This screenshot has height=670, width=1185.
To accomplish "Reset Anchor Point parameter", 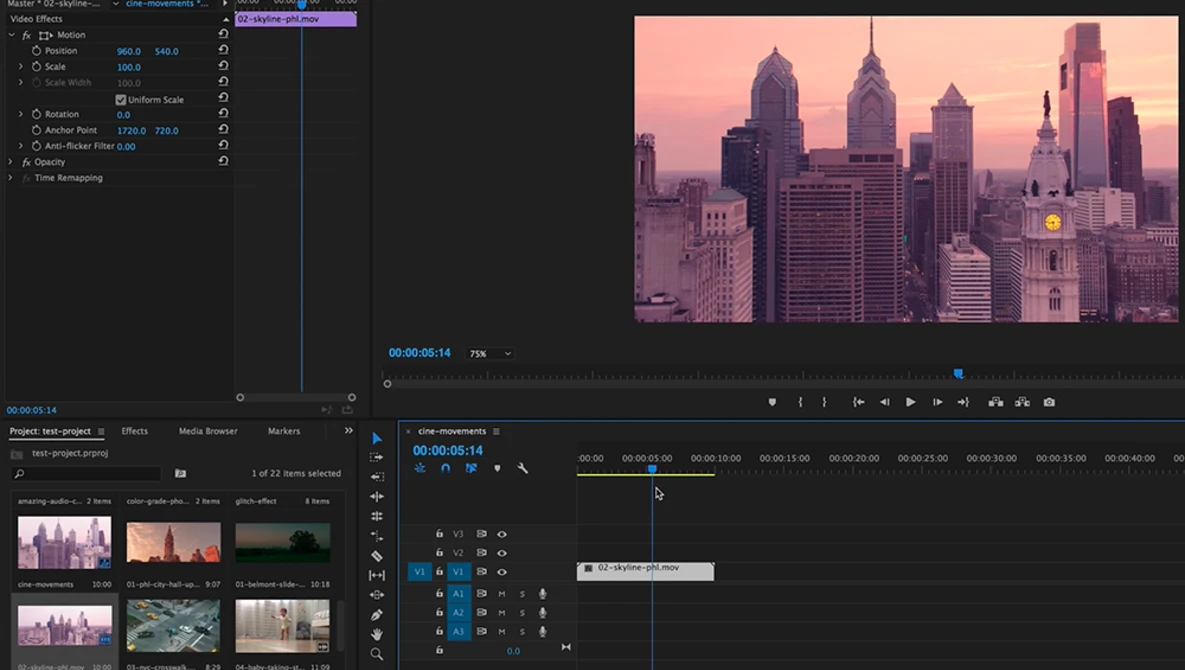I will (223, 130).
